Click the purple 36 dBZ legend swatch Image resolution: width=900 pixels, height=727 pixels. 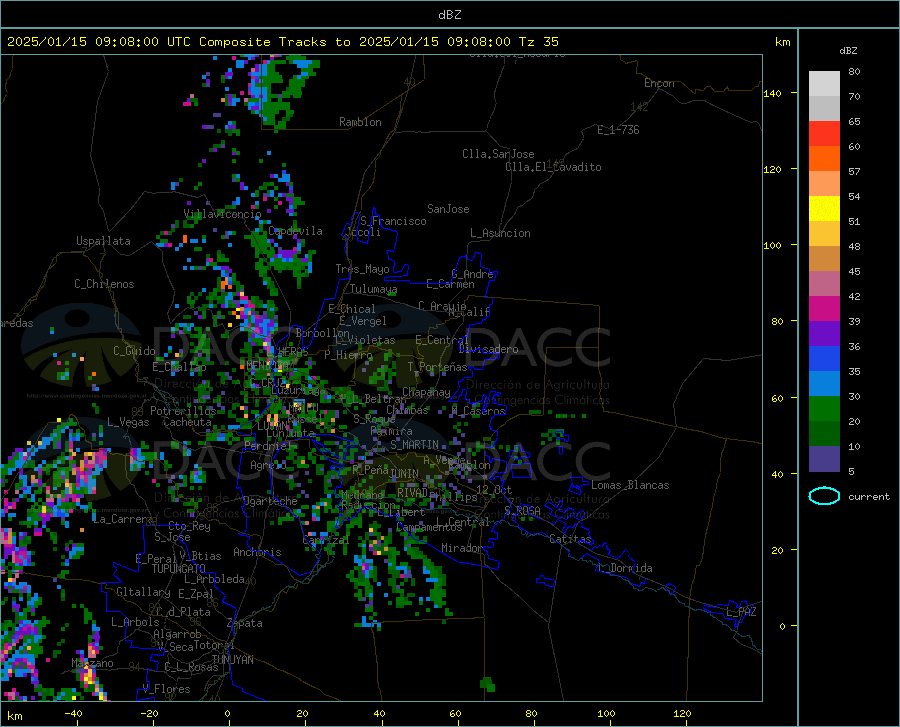coord(824,334)
